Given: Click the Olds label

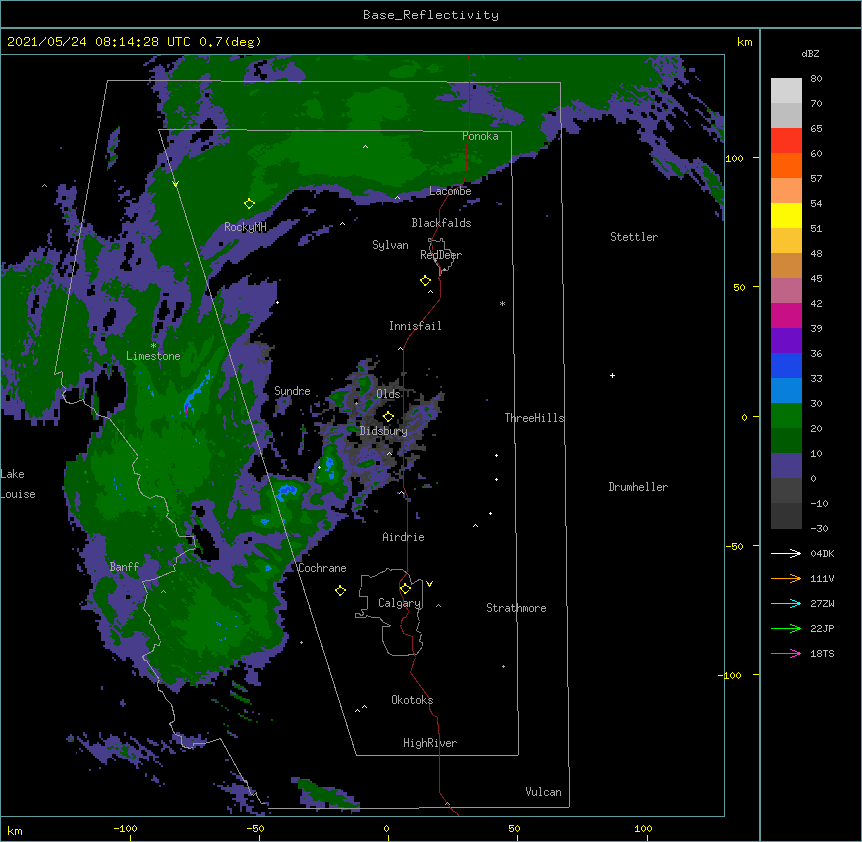Looking at the screenshot, I should pos(388,394).
